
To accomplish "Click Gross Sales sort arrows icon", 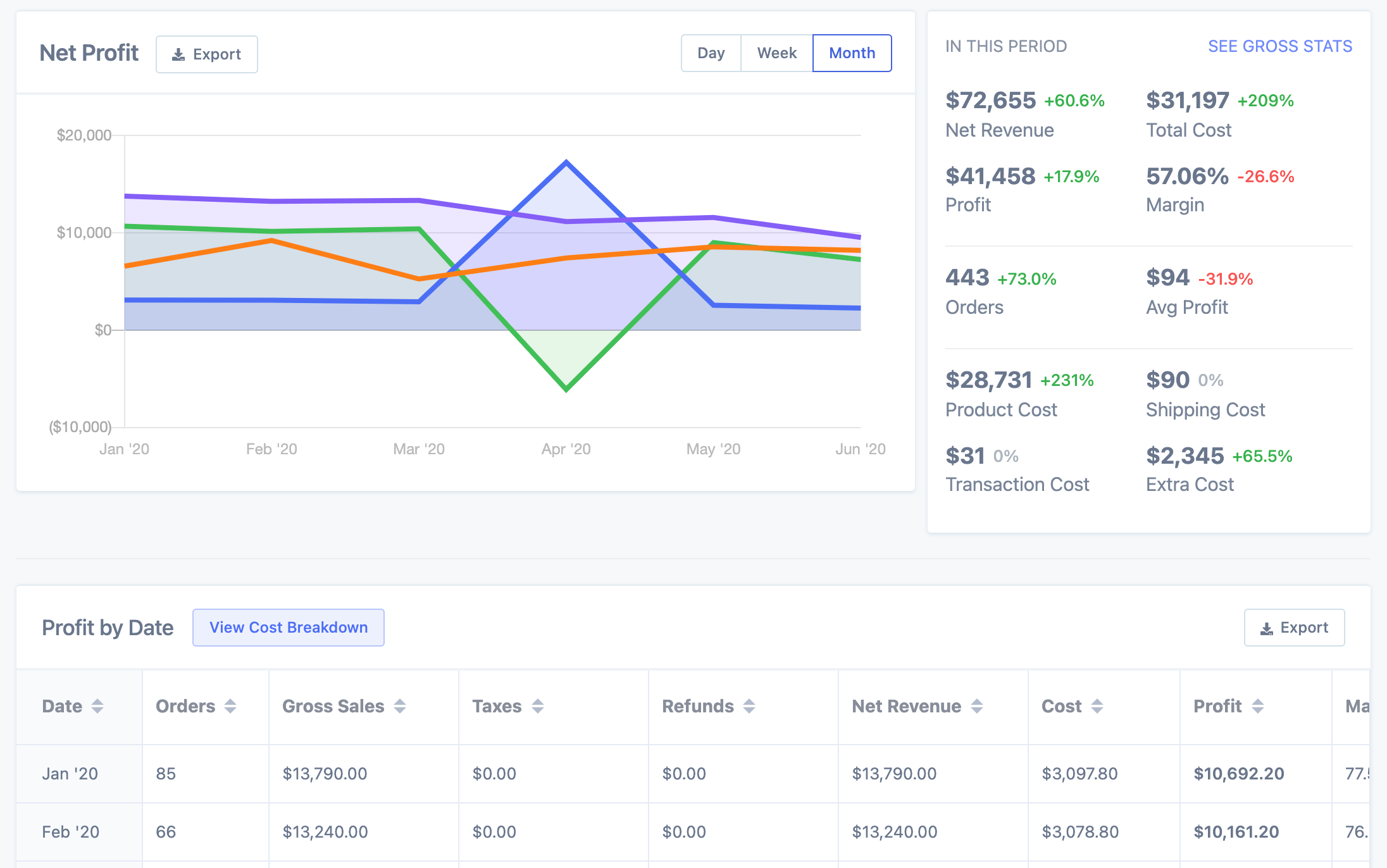I will (x=400, y=706).
